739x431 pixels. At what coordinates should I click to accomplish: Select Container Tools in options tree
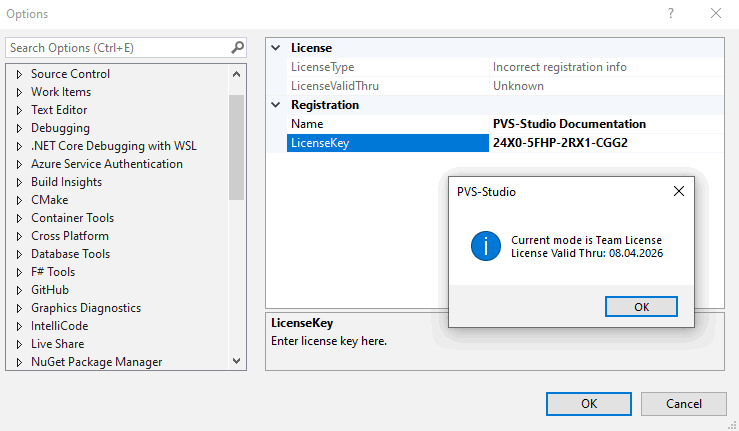tap(73, 218)
